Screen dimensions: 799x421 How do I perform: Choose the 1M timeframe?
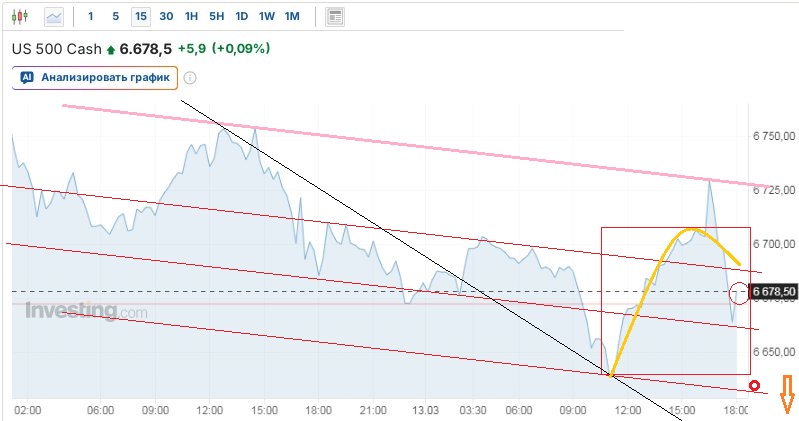(x=292, y=16)
